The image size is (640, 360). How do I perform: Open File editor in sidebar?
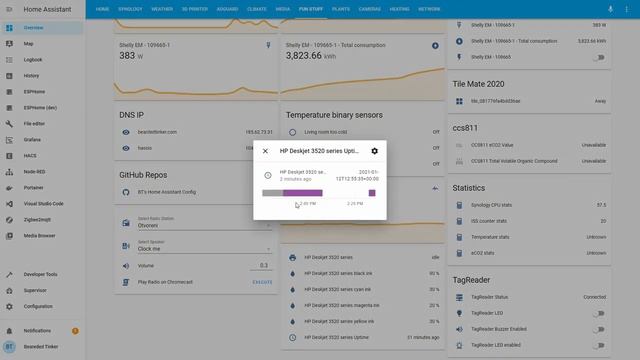[42, 124]
